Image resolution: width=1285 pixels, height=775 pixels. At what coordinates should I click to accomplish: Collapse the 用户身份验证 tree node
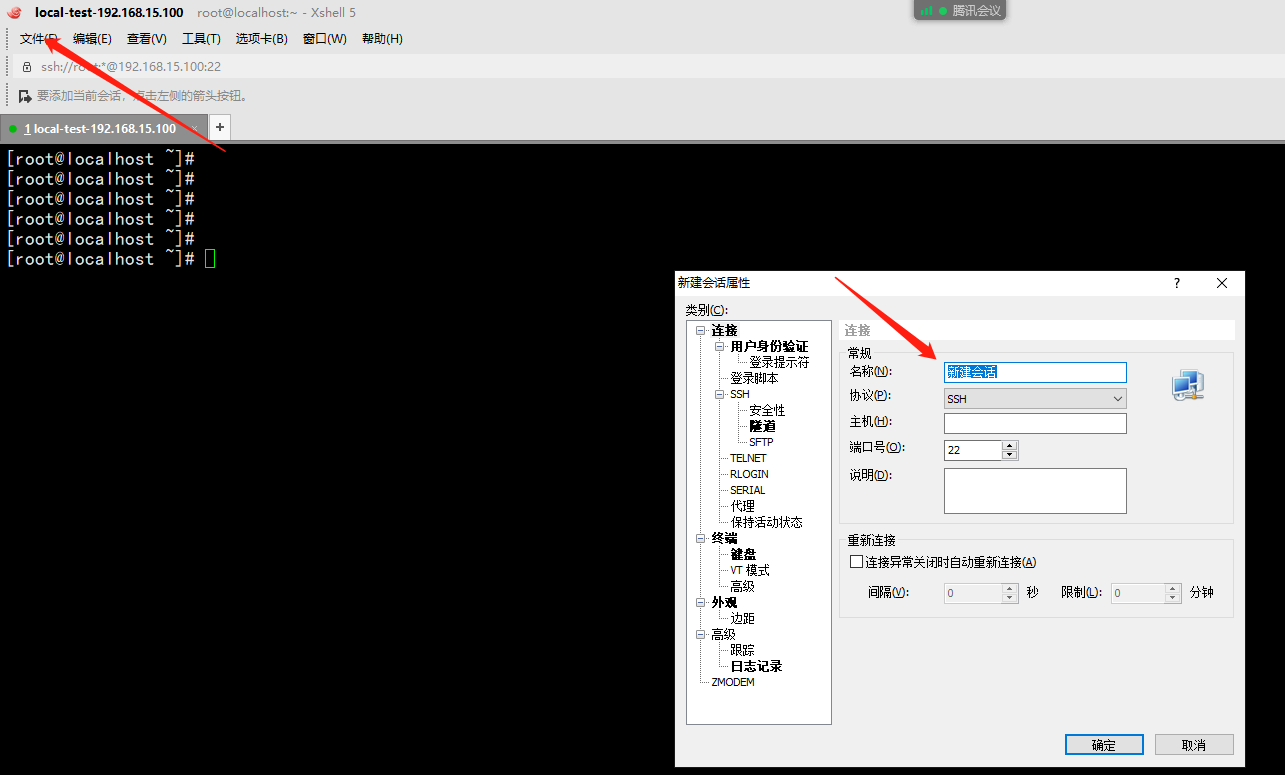point(720,346)
